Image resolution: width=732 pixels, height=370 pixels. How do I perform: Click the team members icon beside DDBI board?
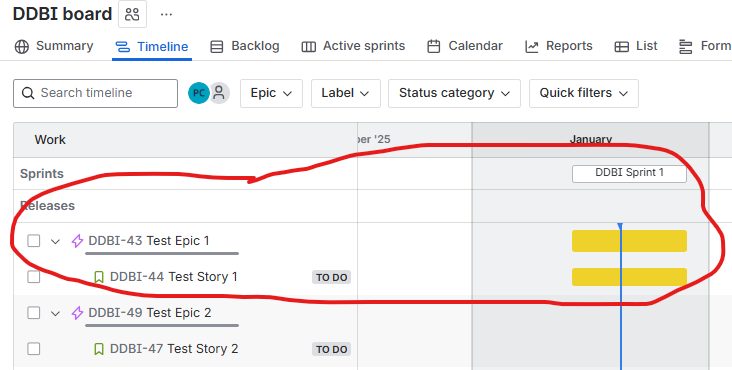(133, 14)
